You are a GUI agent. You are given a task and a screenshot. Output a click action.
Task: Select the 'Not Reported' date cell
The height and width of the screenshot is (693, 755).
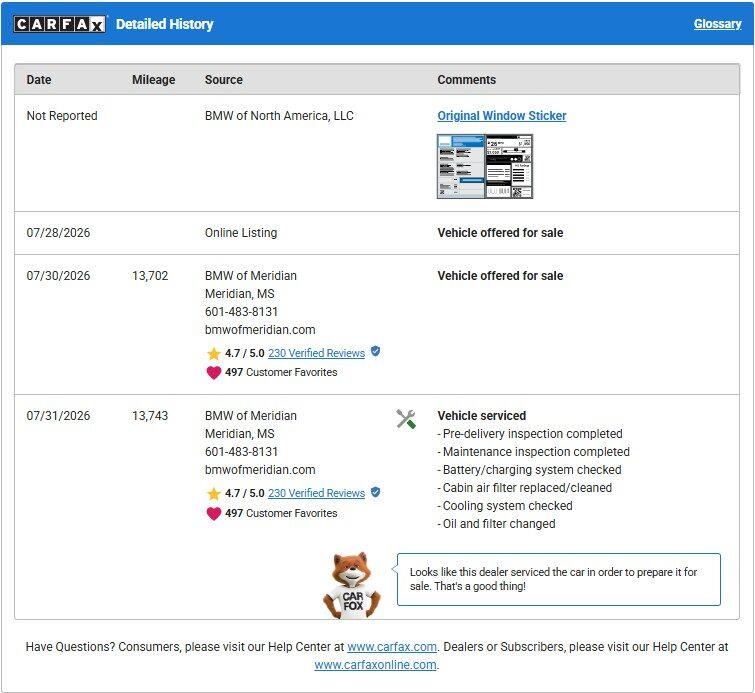click(62, 116)
